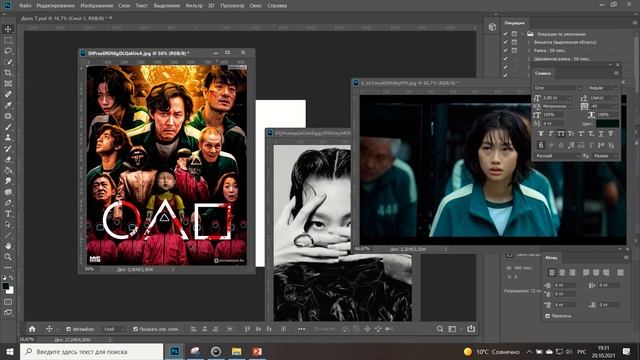Click the Home icon in options bar
This screenshot has height=360, width=640.
coord(32,329)
